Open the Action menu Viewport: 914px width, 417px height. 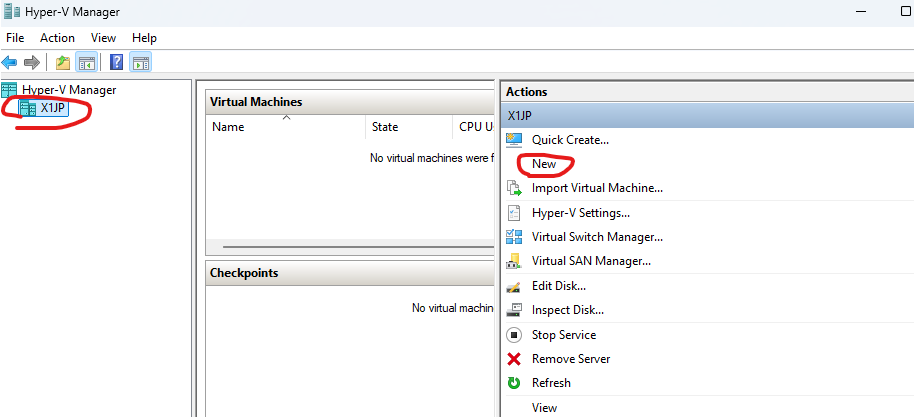(57, 38)
